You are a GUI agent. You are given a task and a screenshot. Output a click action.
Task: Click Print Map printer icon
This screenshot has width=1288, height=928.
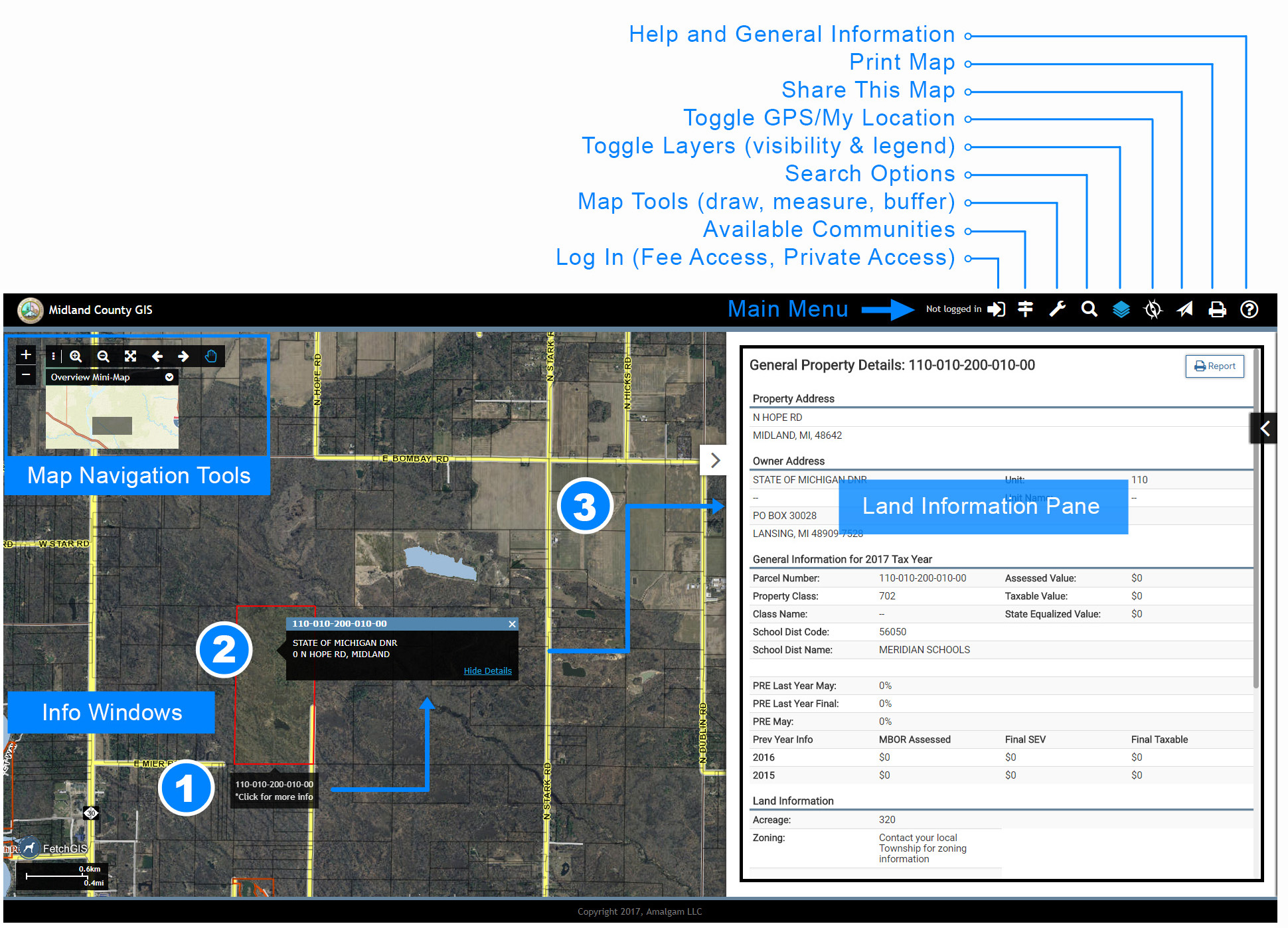(x=1217, y=309)
